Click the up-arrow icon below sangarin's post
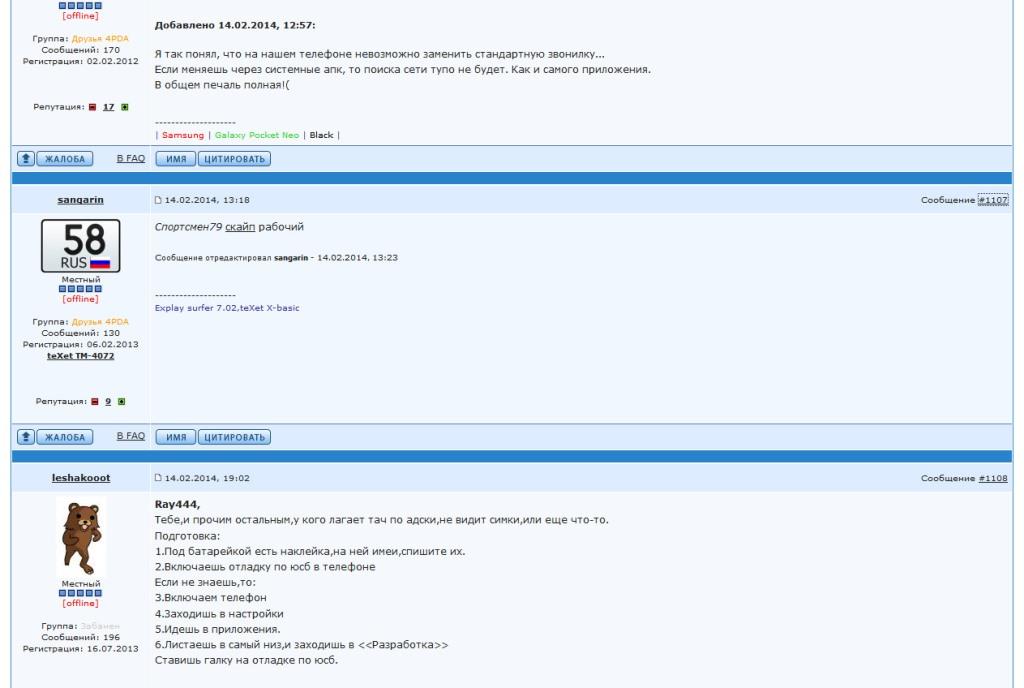The width and height of the screenshot is (1024, 688). click(26, 437)
